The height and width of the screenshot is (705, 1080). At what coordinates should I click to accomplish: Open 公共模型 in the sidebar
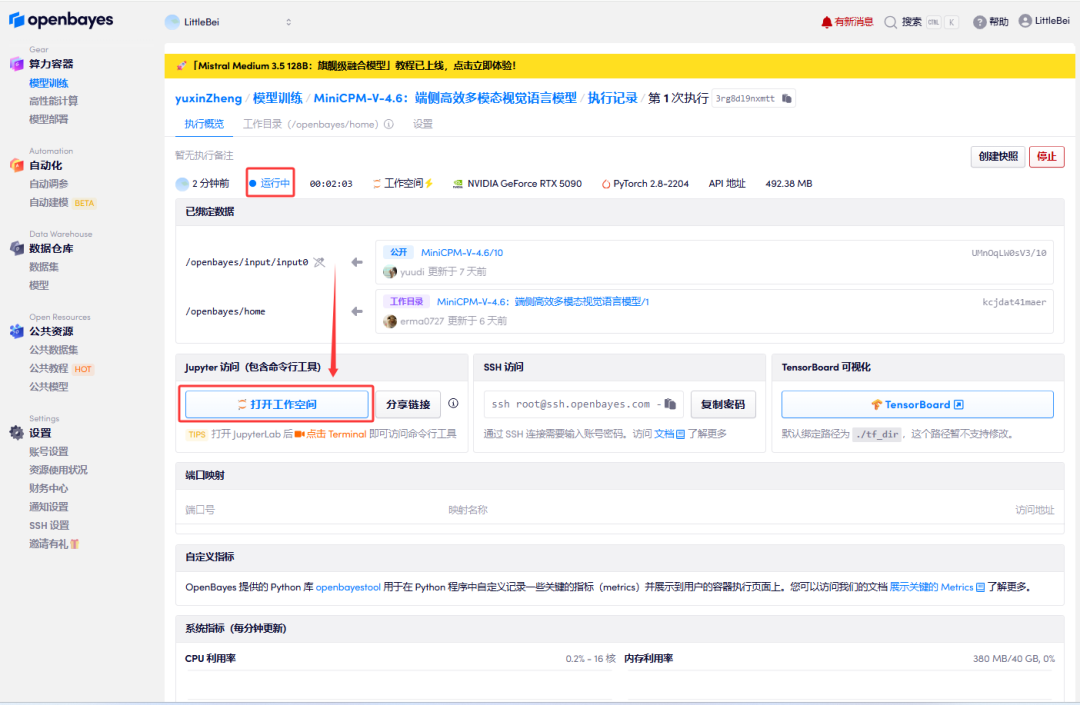click(x=49, y=387)
